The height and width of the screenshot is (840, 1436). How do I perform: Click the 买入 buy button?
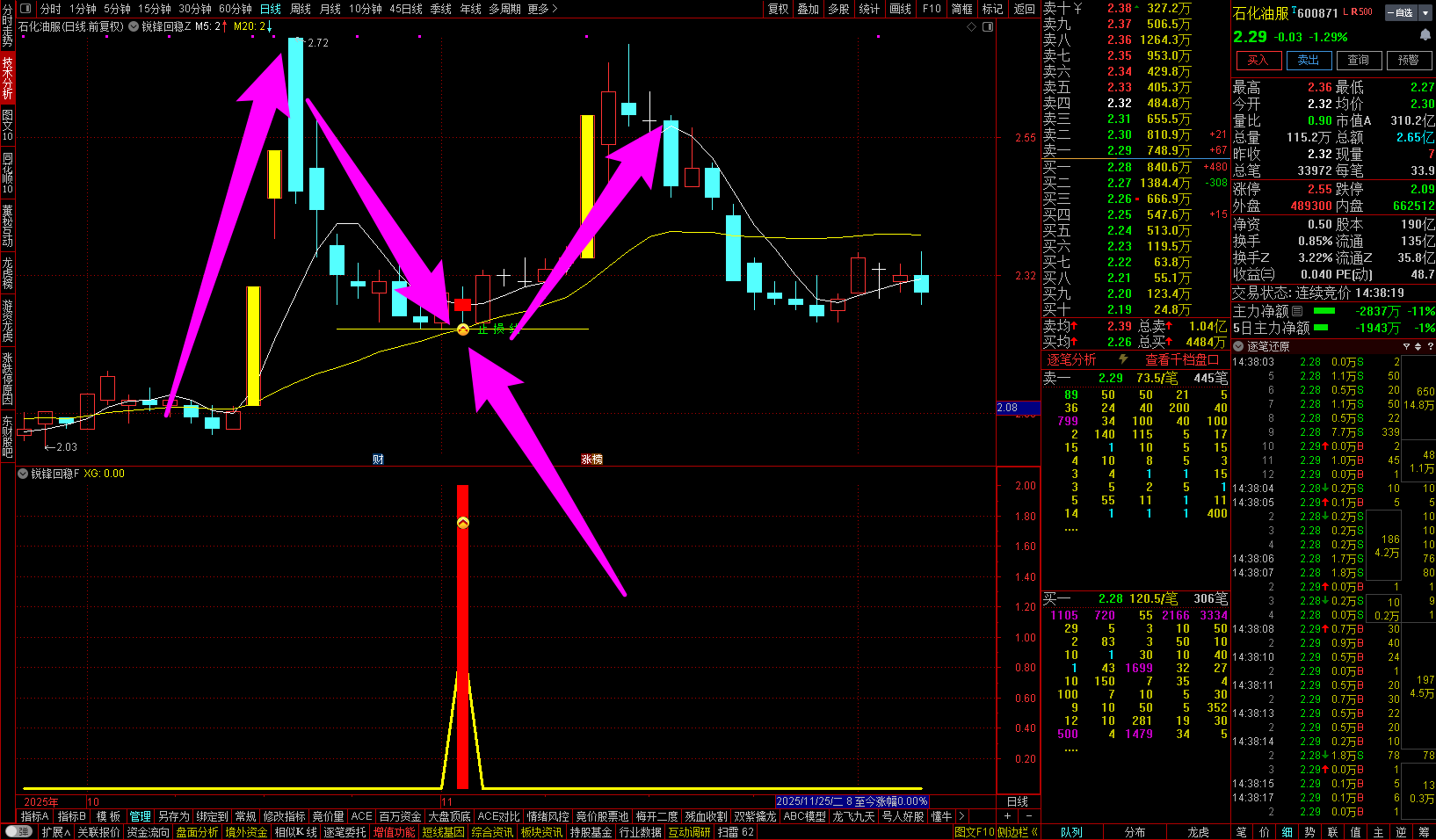point(1258,60)
